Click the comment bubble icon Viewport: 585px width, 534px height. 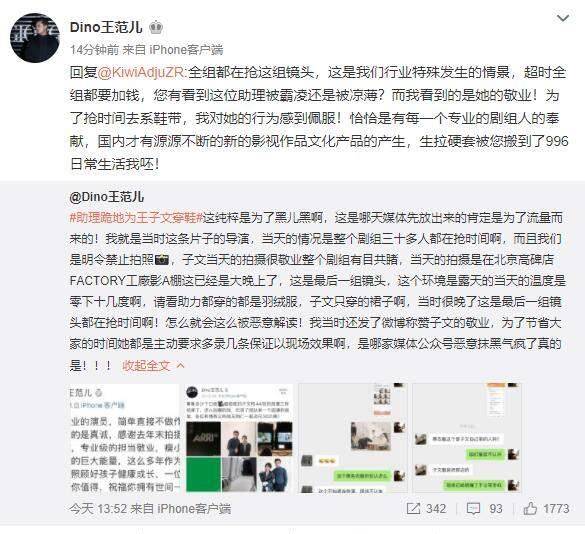coord(473,509)
